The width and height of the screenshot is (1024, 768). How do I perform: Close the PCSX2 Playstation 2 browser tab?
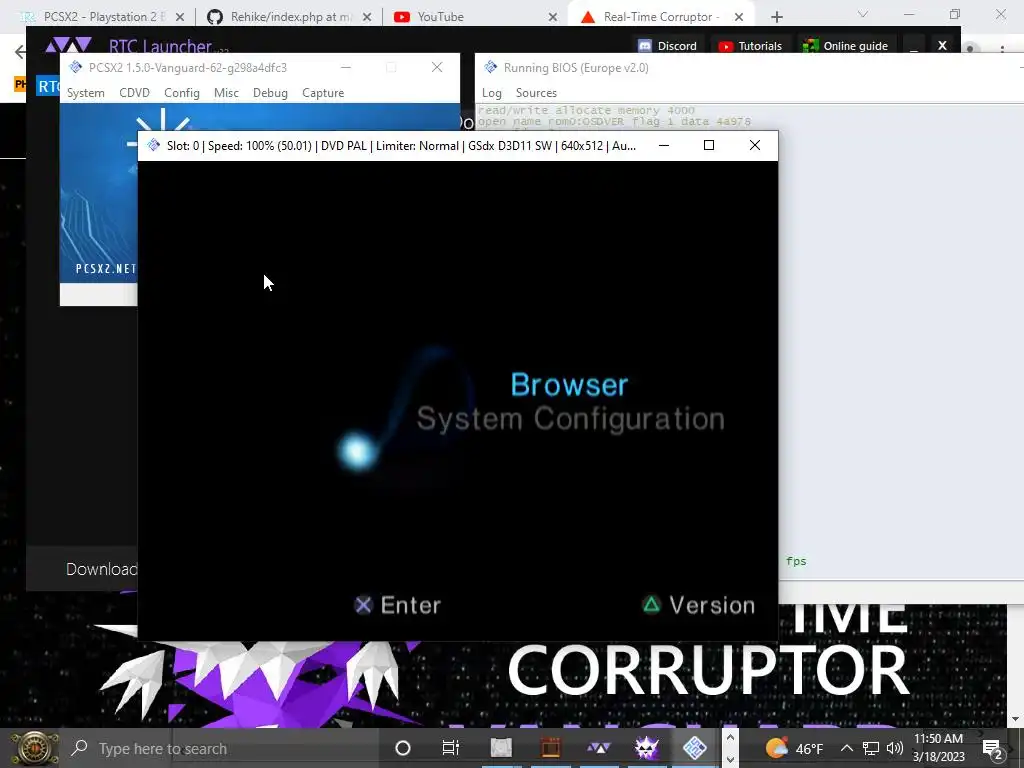[180, 17]
